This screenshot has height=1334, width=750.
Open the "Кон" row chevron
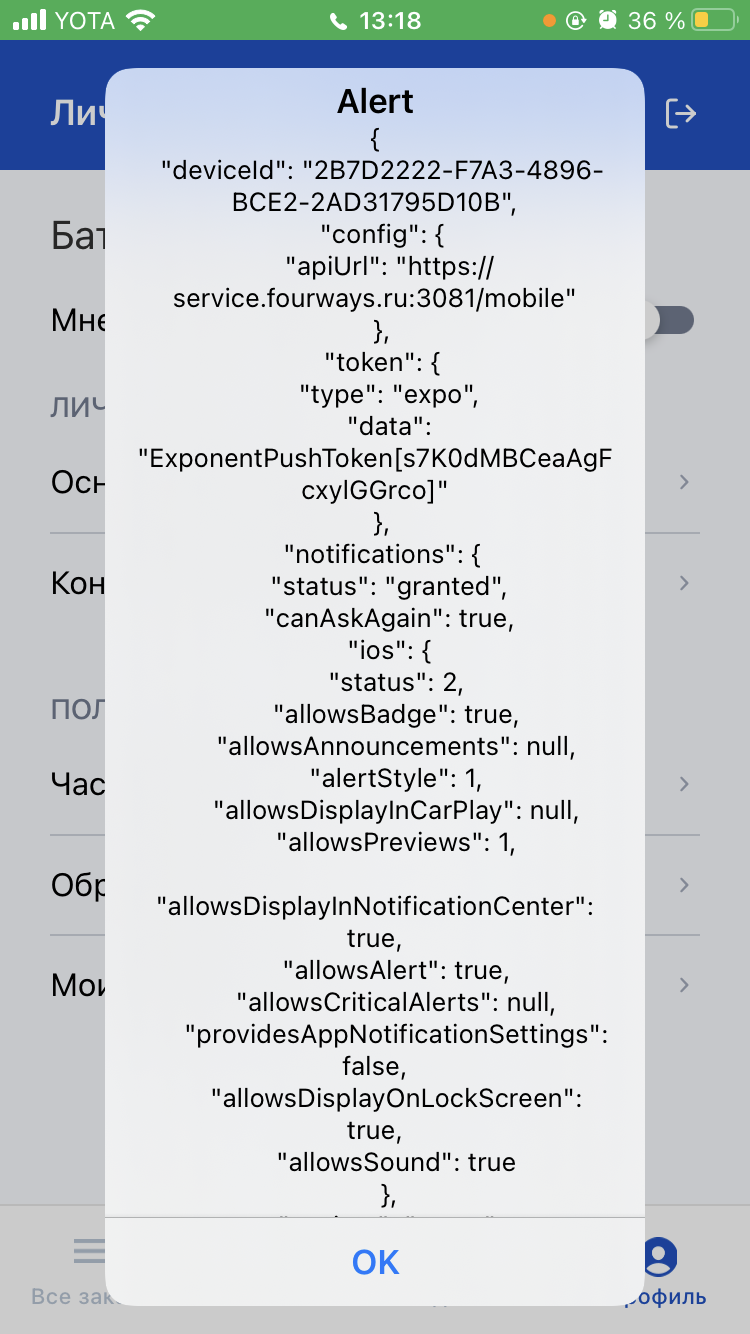tap(684, 583)
